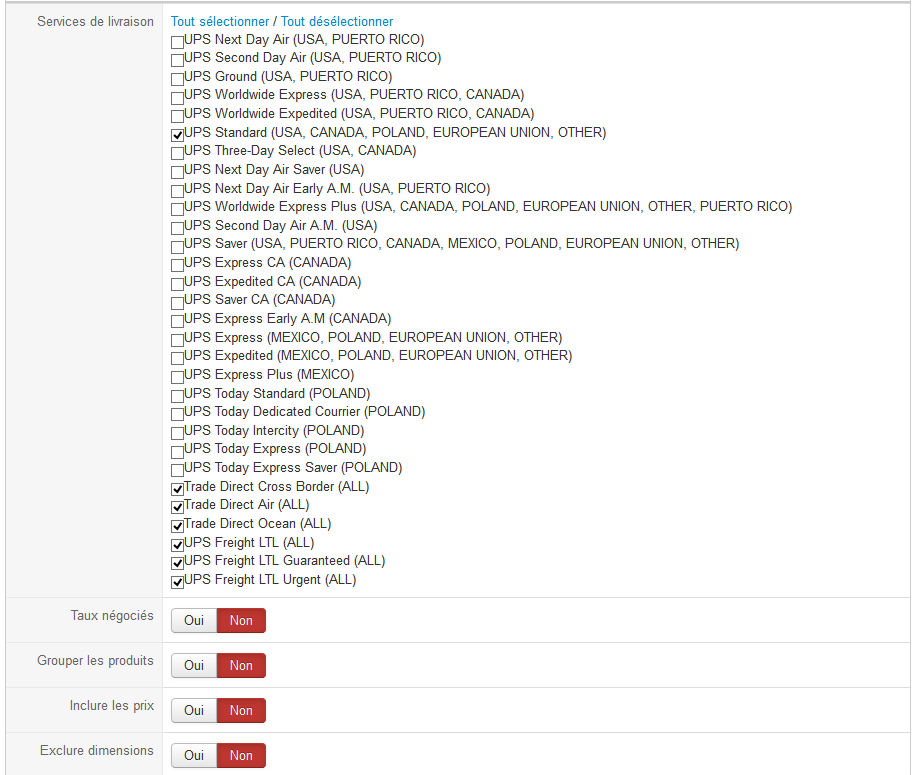Set Grouper les produits to Oui

[194, 666]
